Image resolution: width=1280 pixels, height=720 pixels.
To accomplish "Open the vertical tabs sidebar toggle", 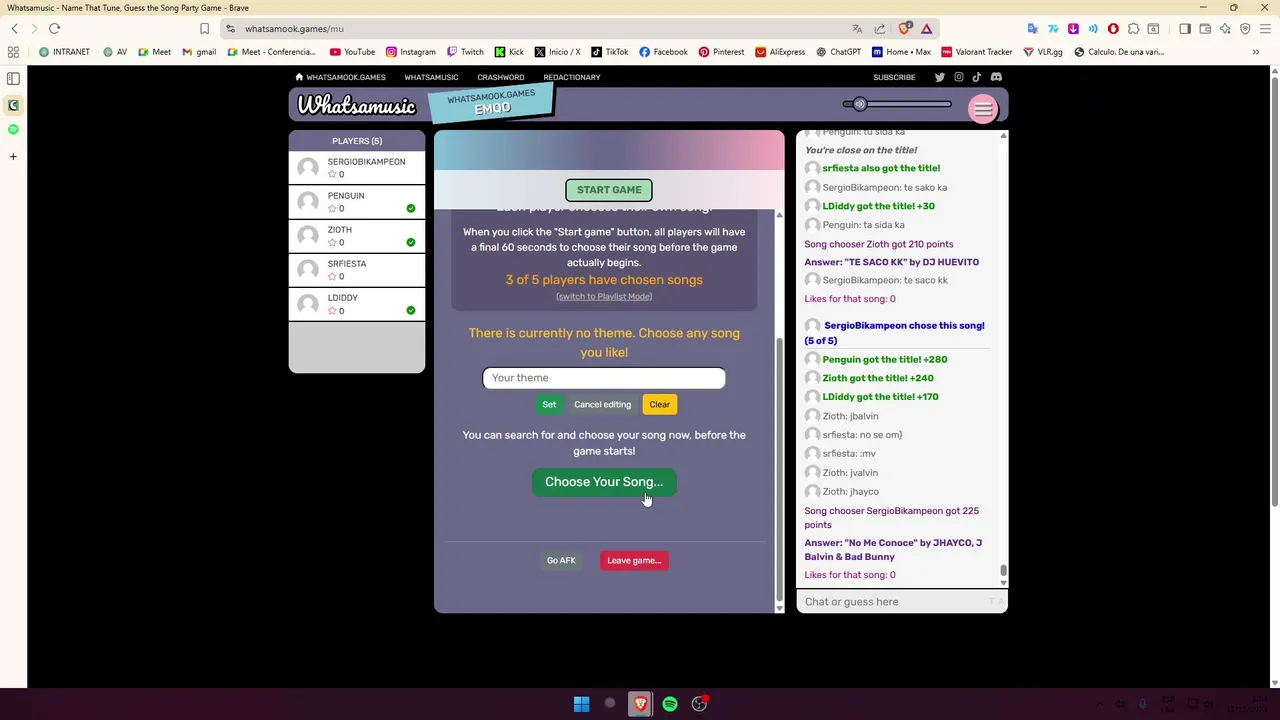I will pyautogui.click(x=13, y=78).
